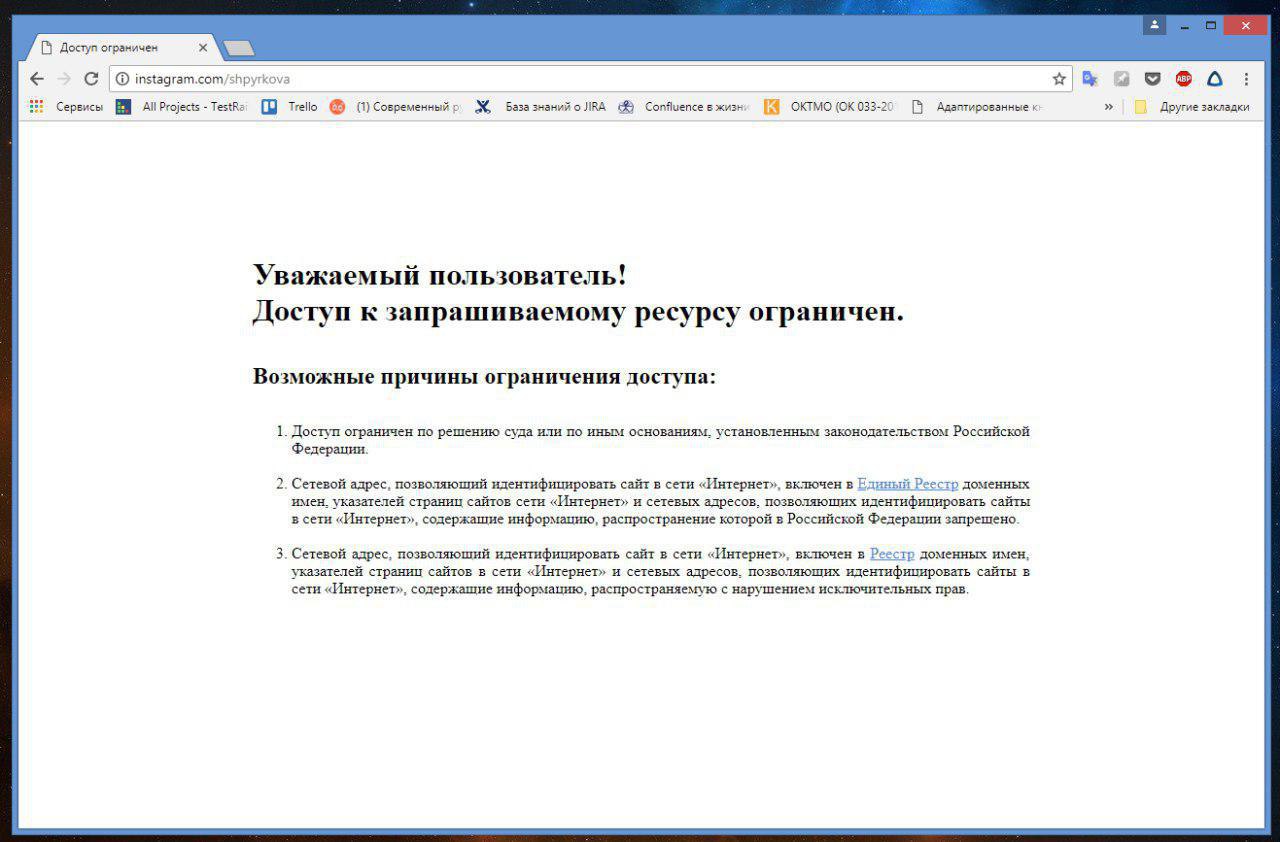Viewport: 1280px width, 842px height.
Task: Click the heading Уважаемый пользователь!
Action: 440,275
